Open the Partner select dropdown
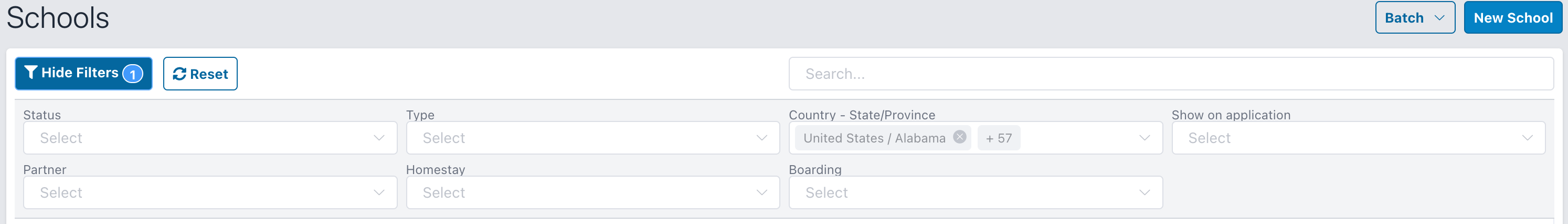This screenshot has height=224, width=1568. 210,193
